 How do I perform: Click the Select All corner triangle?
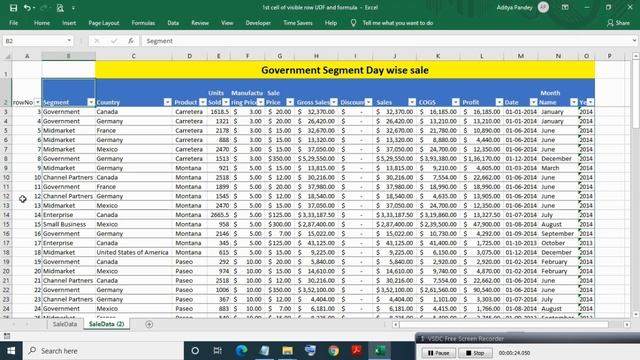click(7, 56)
